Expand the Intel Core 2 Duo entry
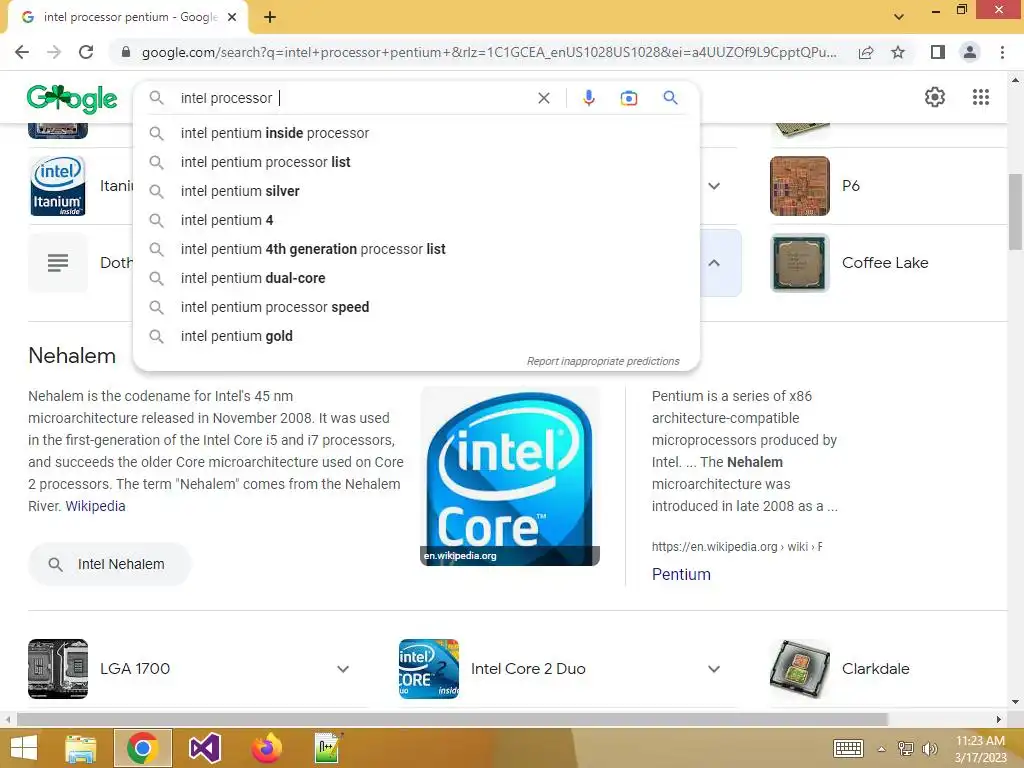This screenshot has width=1024, height=768. click(x=714, y=669)
